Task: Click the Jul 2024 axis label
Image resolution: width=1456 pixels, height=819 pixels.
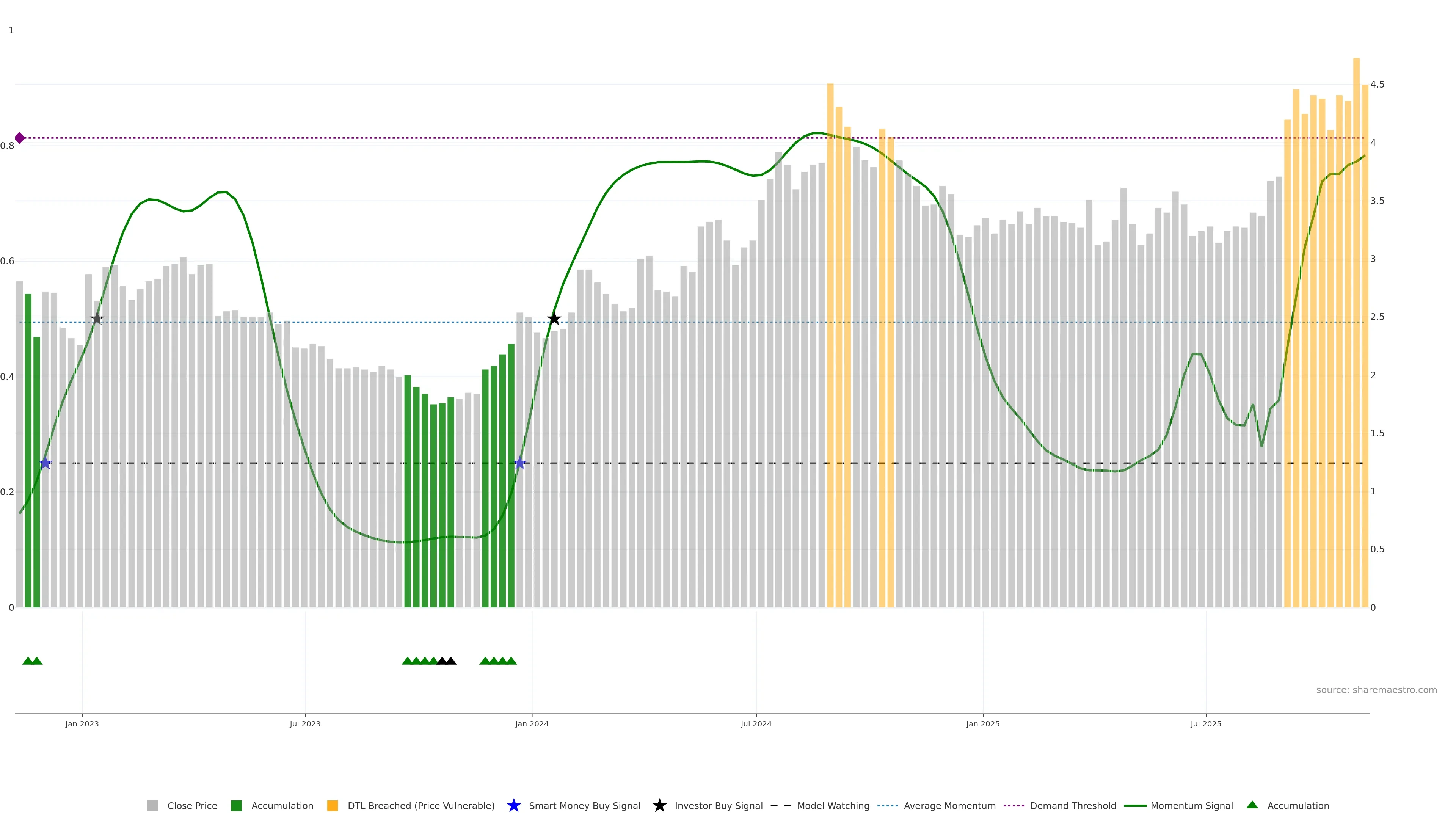Action: [756, 723]
